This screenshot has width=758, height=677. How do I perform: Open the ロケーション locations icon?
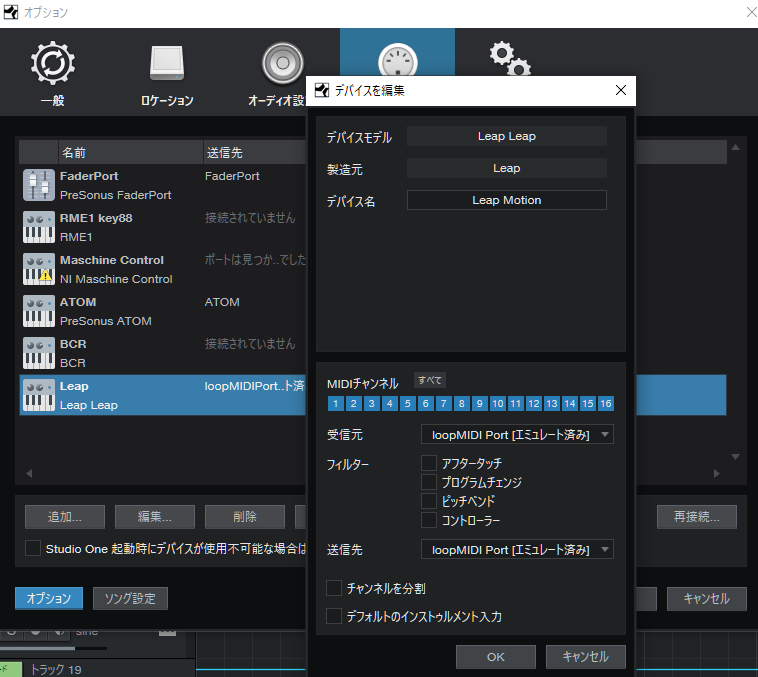pos(167,63)
